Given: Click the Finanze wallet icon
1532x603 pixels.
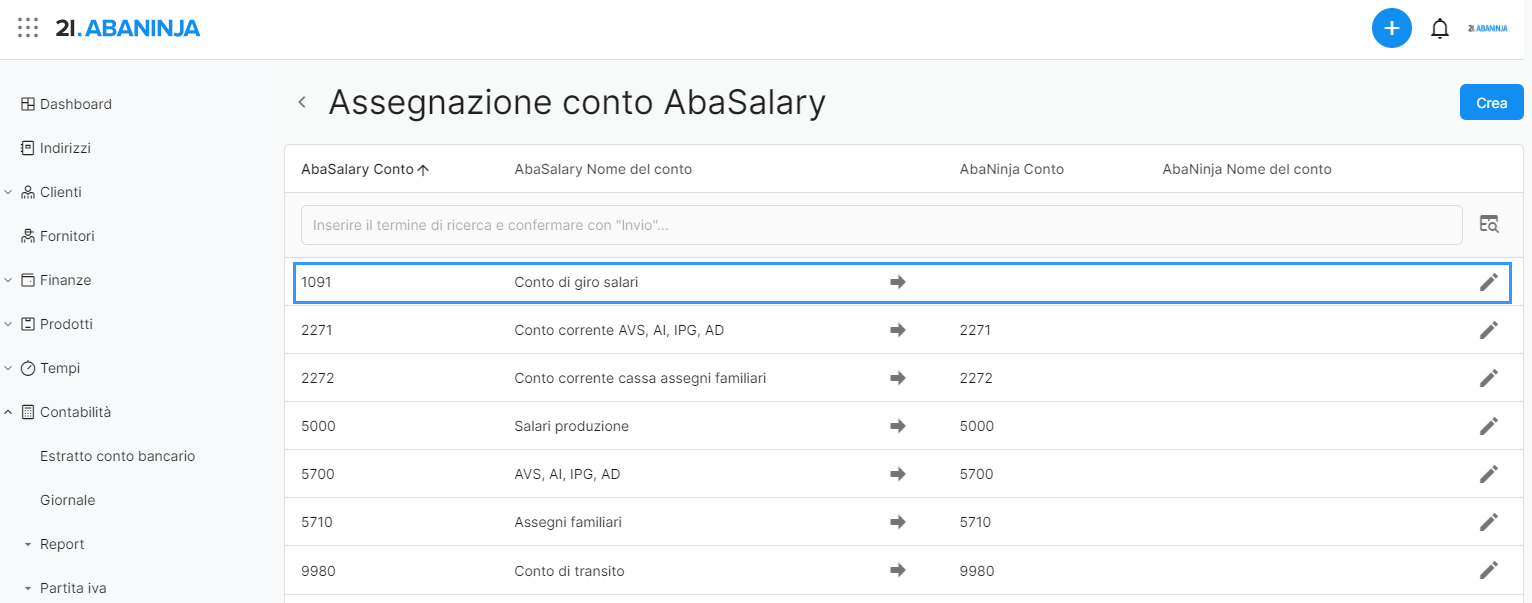Looking at the screenshot, I should coord(28,280).
